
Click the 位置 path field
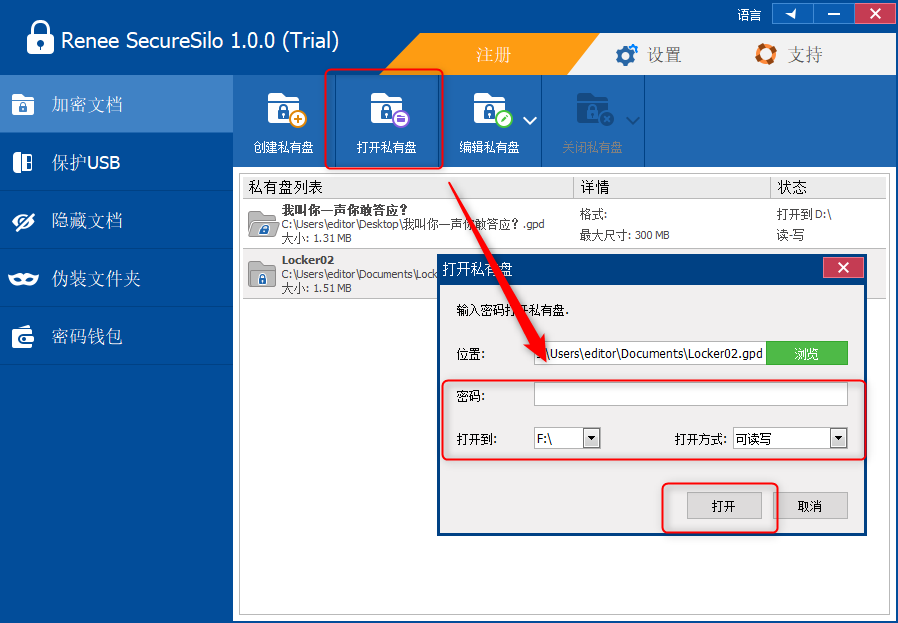tap(650, 353)
